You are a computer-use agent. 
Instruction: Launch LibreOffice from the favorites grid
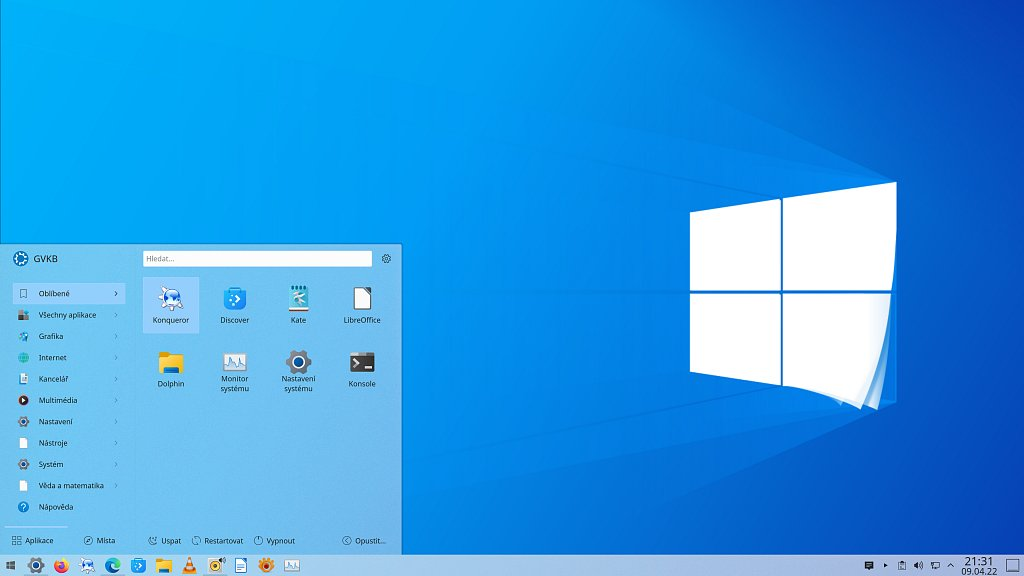362,305
